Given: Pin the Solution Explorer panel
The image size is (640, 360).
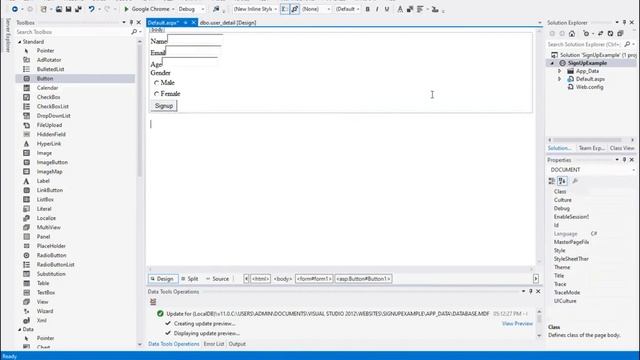Looking at the screenshot, I should point(624,22).
